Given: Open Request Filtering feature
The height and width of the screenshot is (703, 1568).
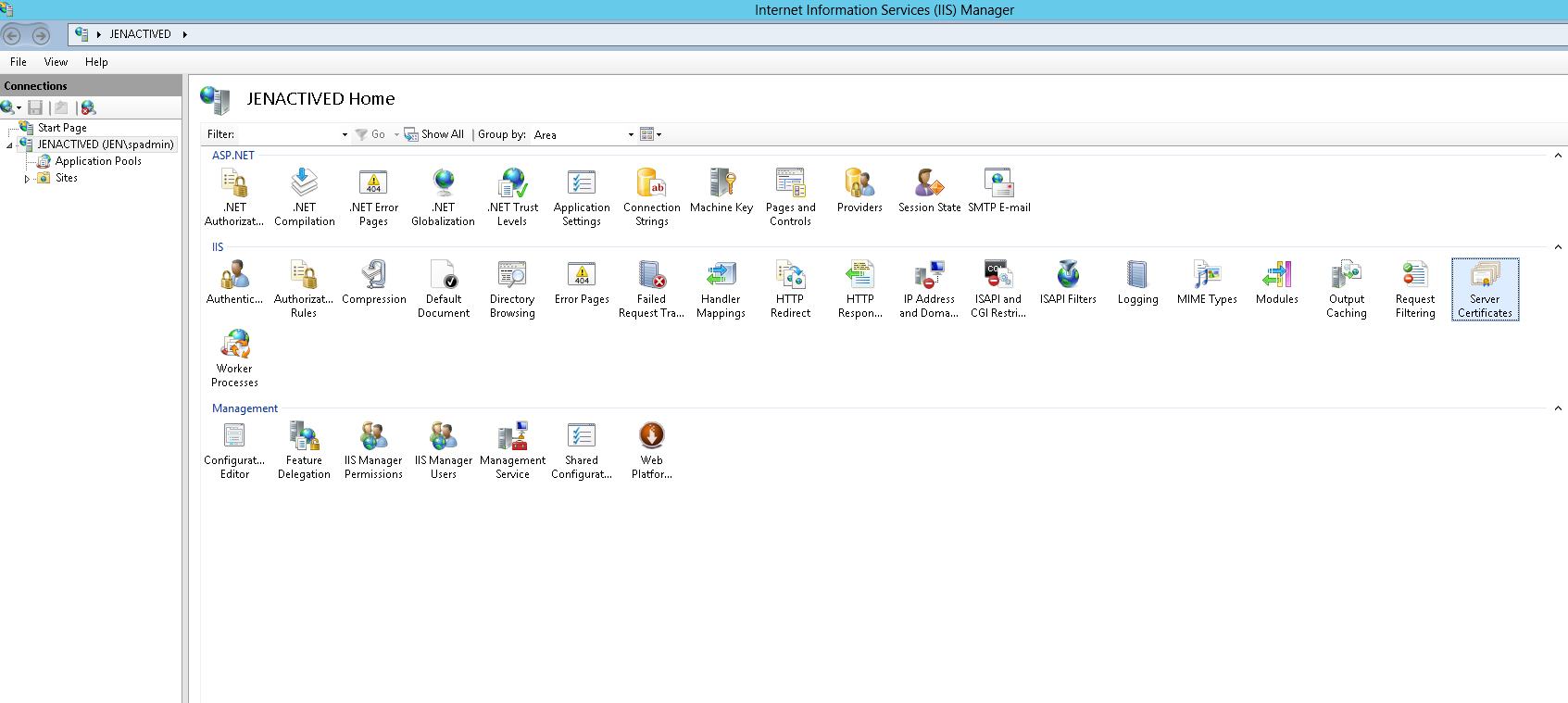Looking at the screenshot, I should pos(1415,288).
